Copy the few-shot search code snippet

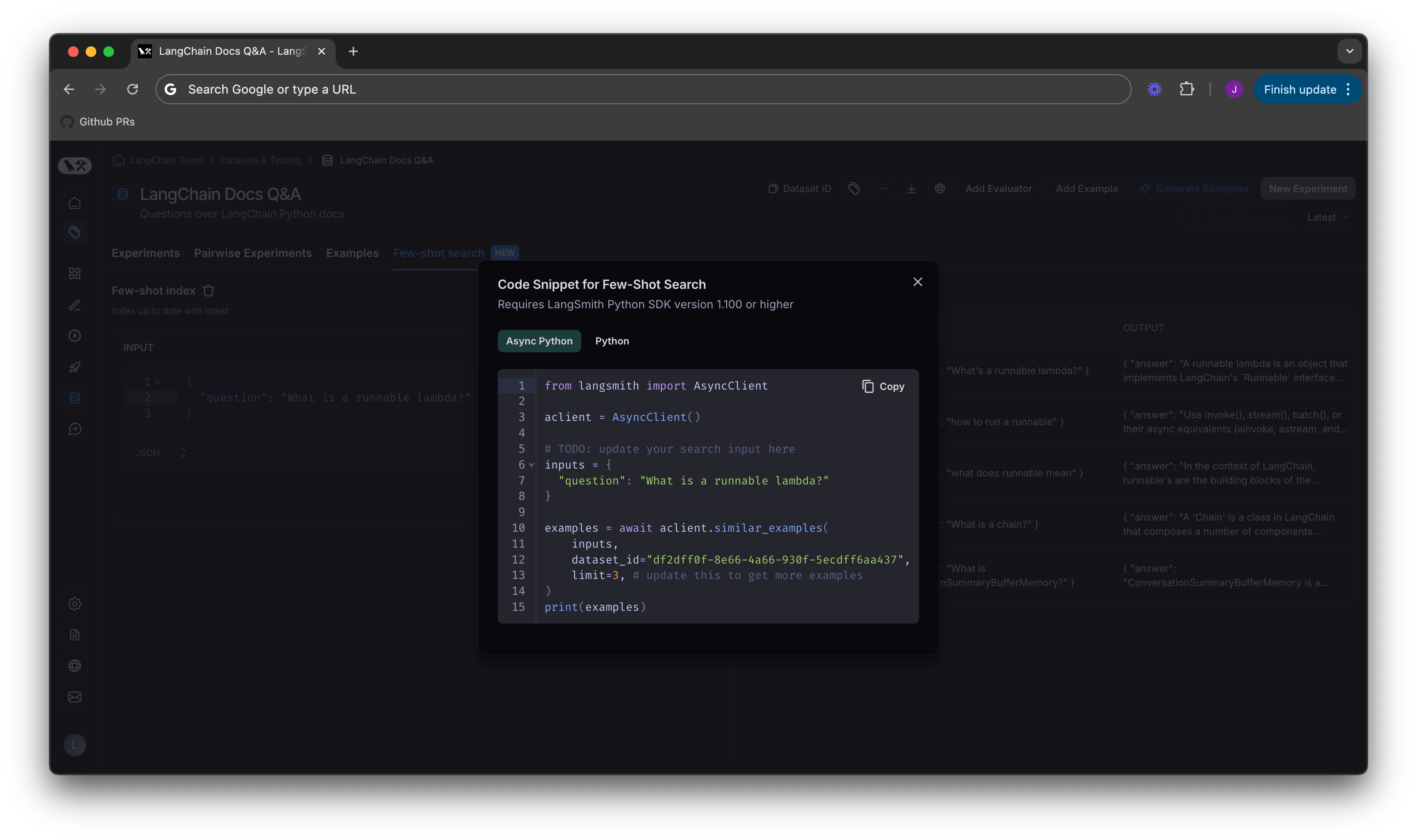[883, 386]
